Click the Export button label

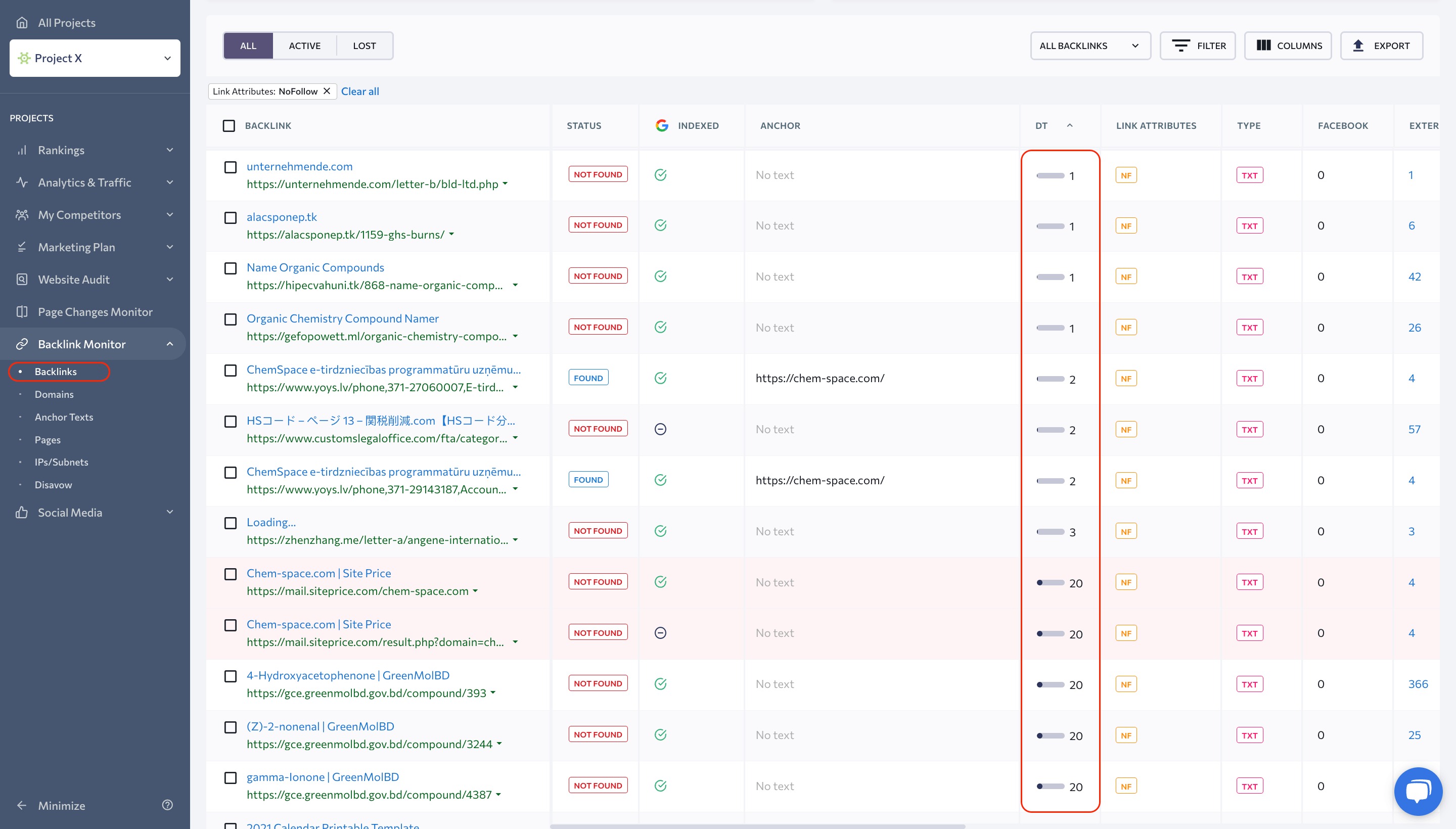point(1392,45)
